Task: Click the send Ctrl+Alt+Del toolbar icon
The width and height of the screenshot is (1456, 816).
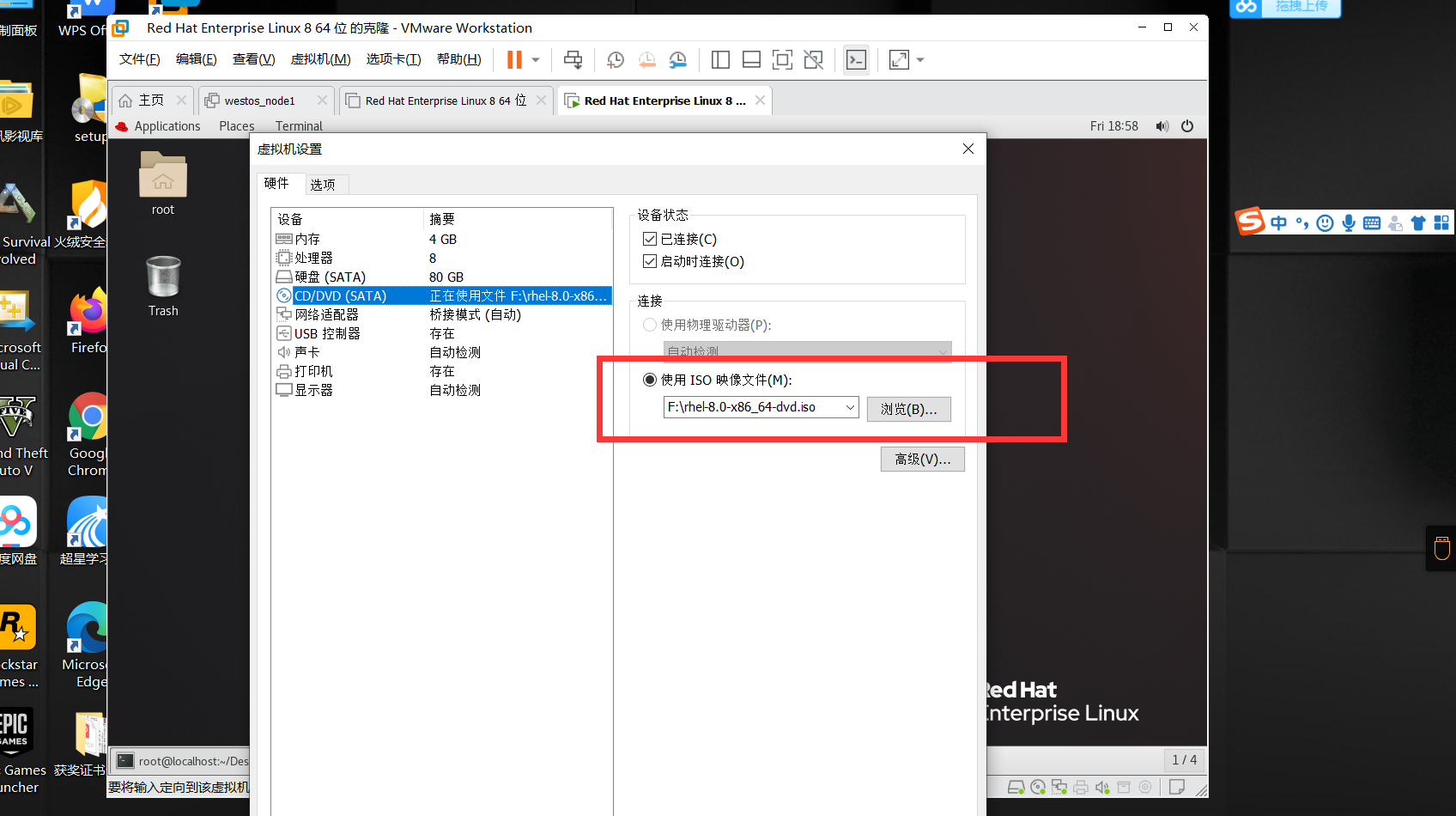Action: point(573,59)
